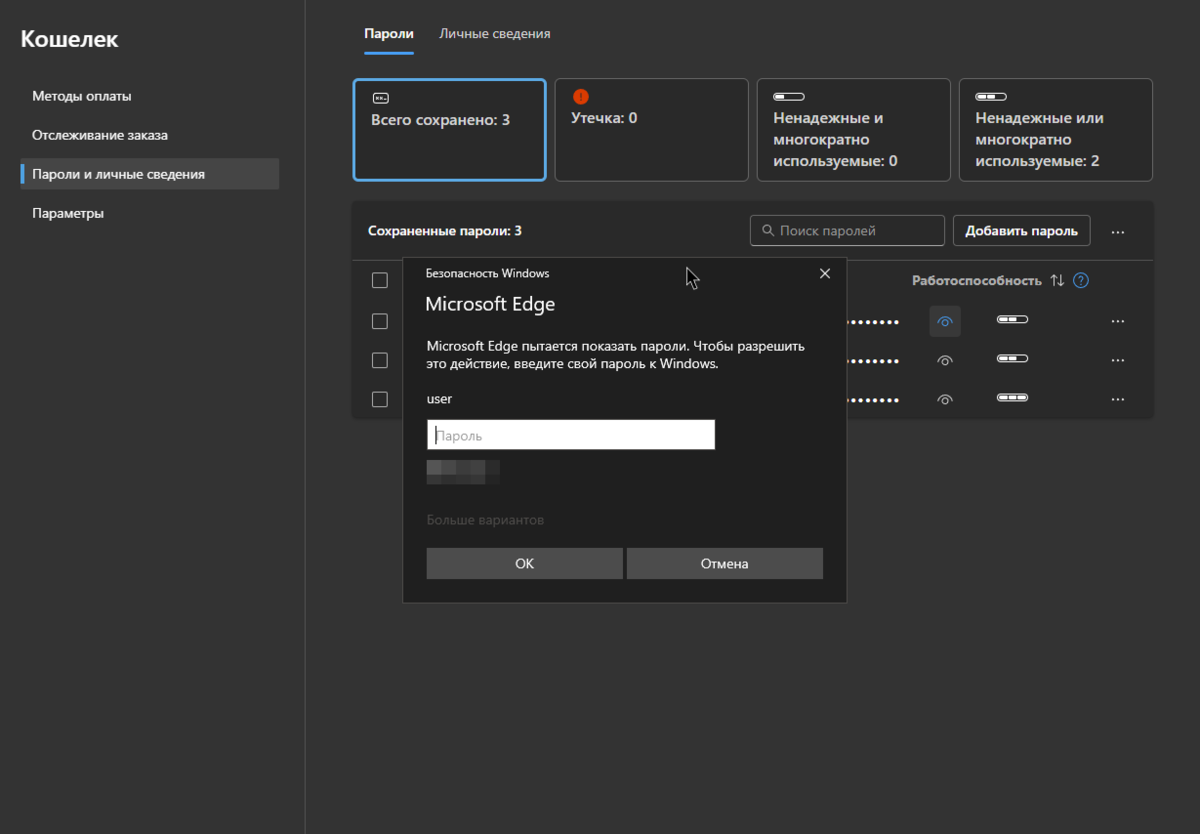This screenshot has height=834, width=1200.
Task: Click first row's password health indicator
Action: click(x=1012, y=320)
